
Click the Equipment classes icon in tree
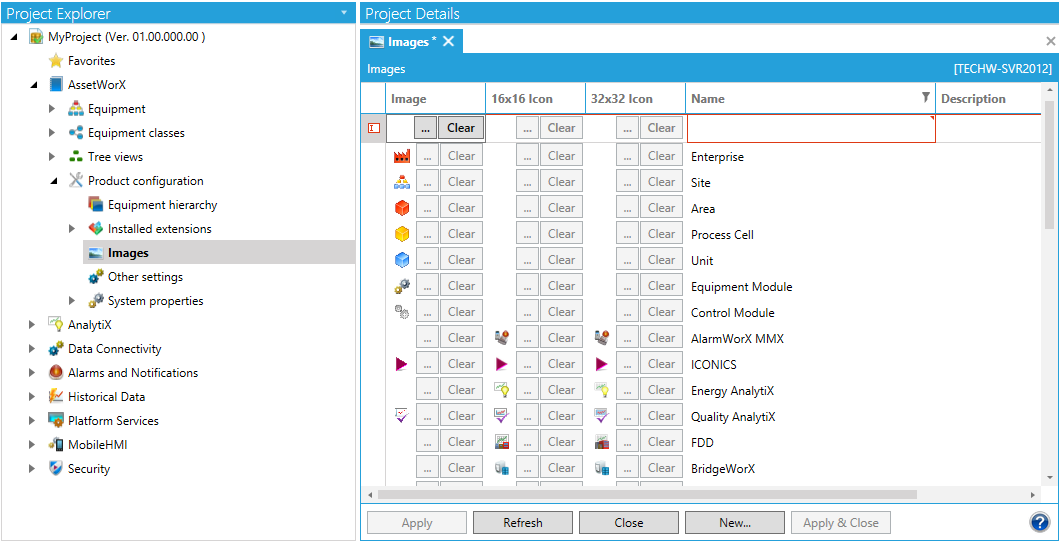76,133
